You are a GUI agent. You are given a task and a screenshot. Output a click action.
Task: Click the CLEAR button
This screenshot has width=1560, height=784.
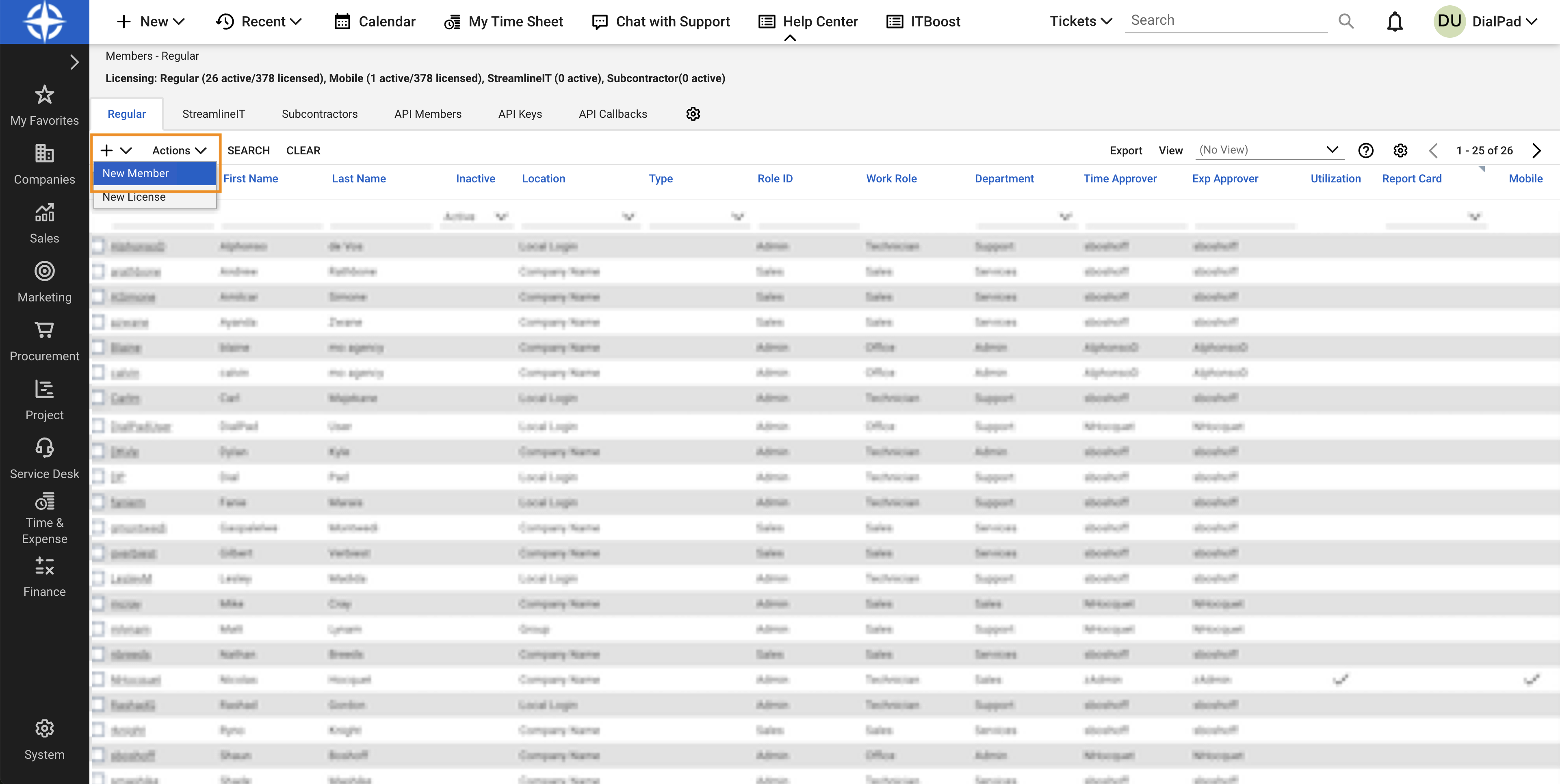[303, 151]
